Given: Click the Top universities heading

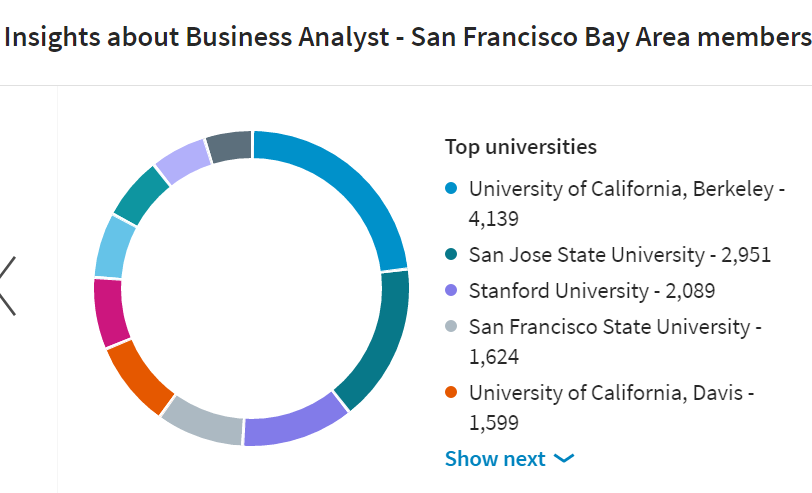Looking at the screenshot, I should coord(520,147).
